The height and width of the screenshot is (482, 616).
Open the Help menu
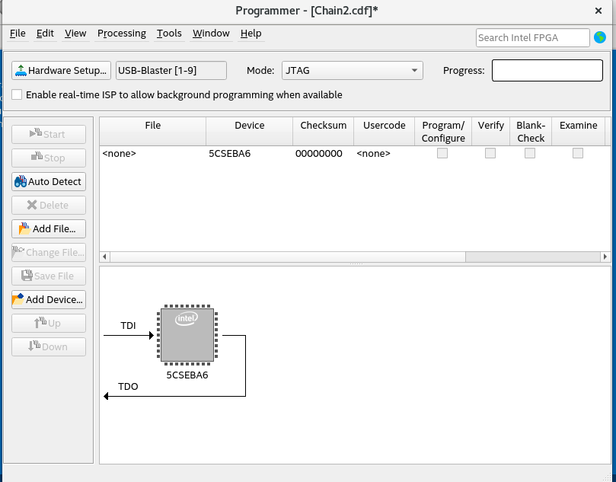tap(251, 33)
